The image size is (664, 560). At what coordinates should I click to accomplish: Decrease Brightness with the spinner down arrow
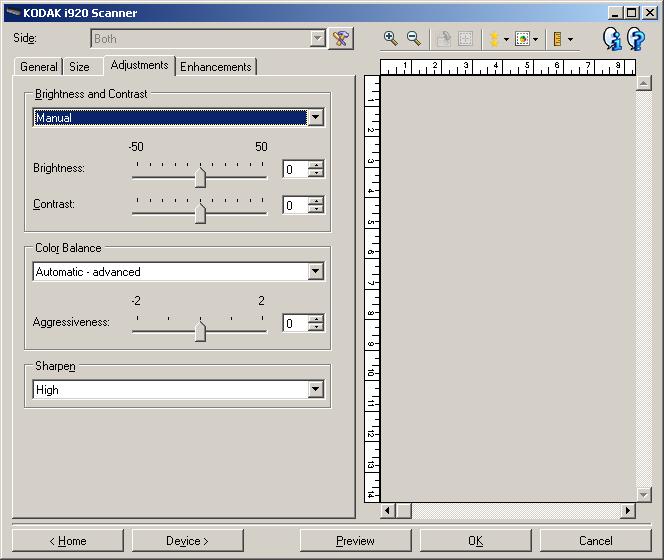316,174
